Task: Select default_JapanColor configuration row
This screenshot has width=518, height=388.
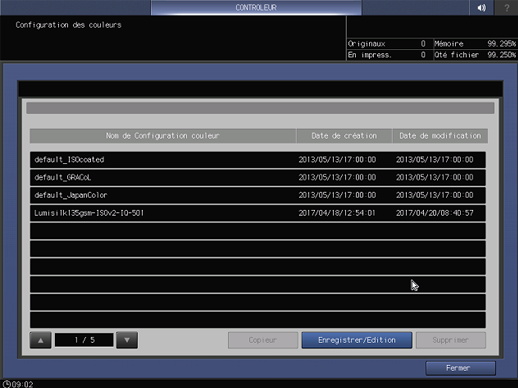Action: tap(258, 195)
